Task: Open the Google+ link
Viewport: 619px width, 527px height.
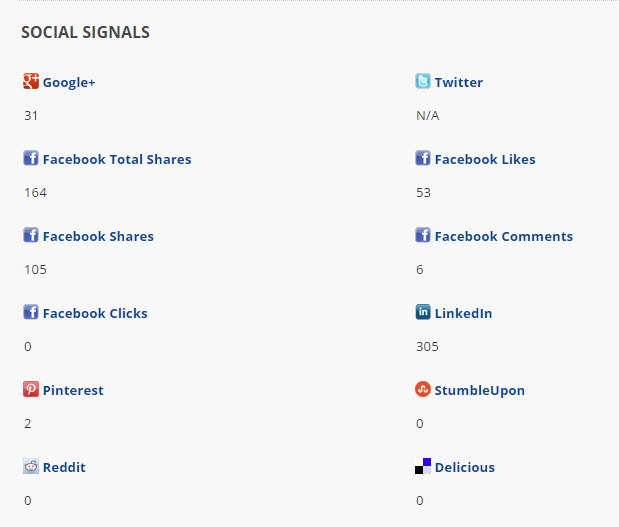Action: (69, 83)
